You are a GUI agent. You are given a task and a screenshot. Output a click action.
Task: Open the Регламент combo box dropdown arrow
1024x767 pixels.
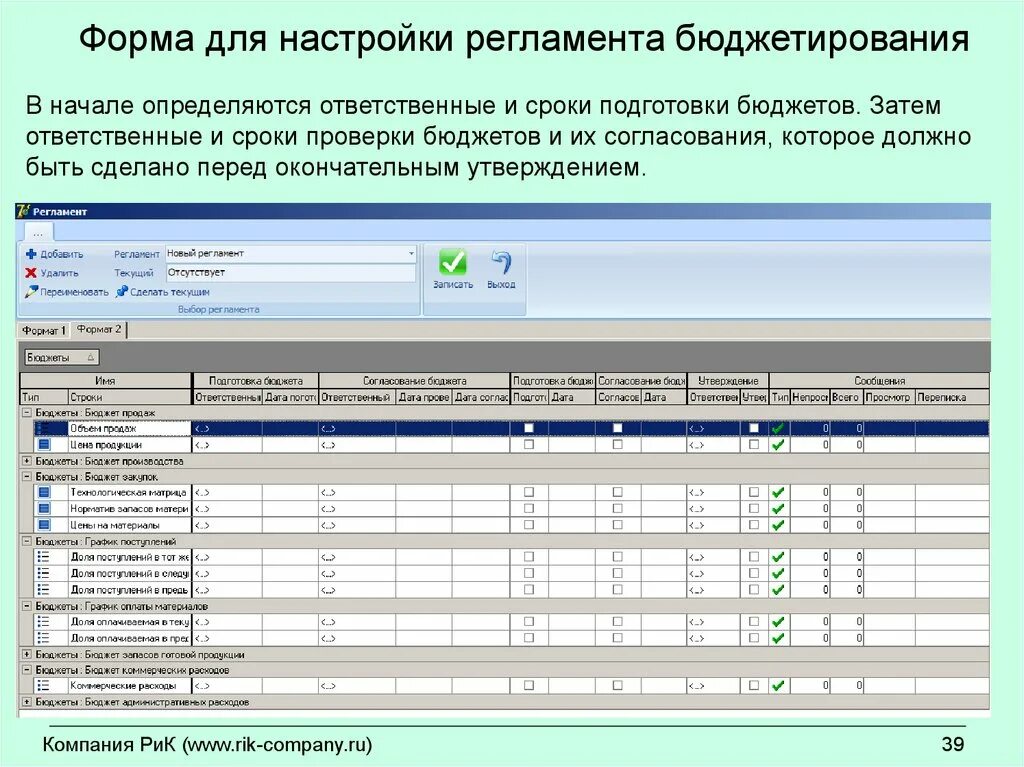click(411, 253)
